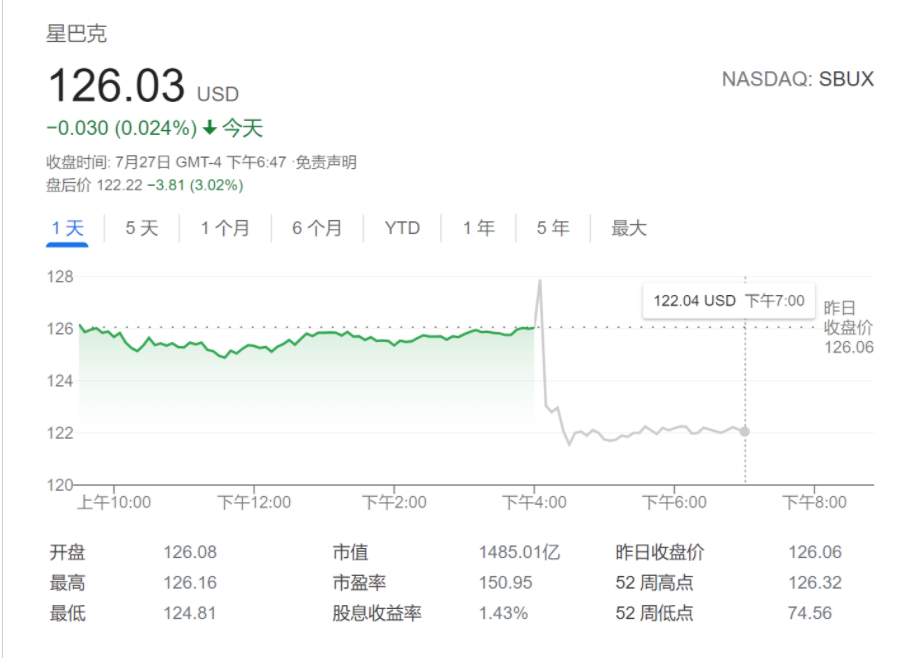Click the 下午4:00 axis label

[x=535, y=502]
